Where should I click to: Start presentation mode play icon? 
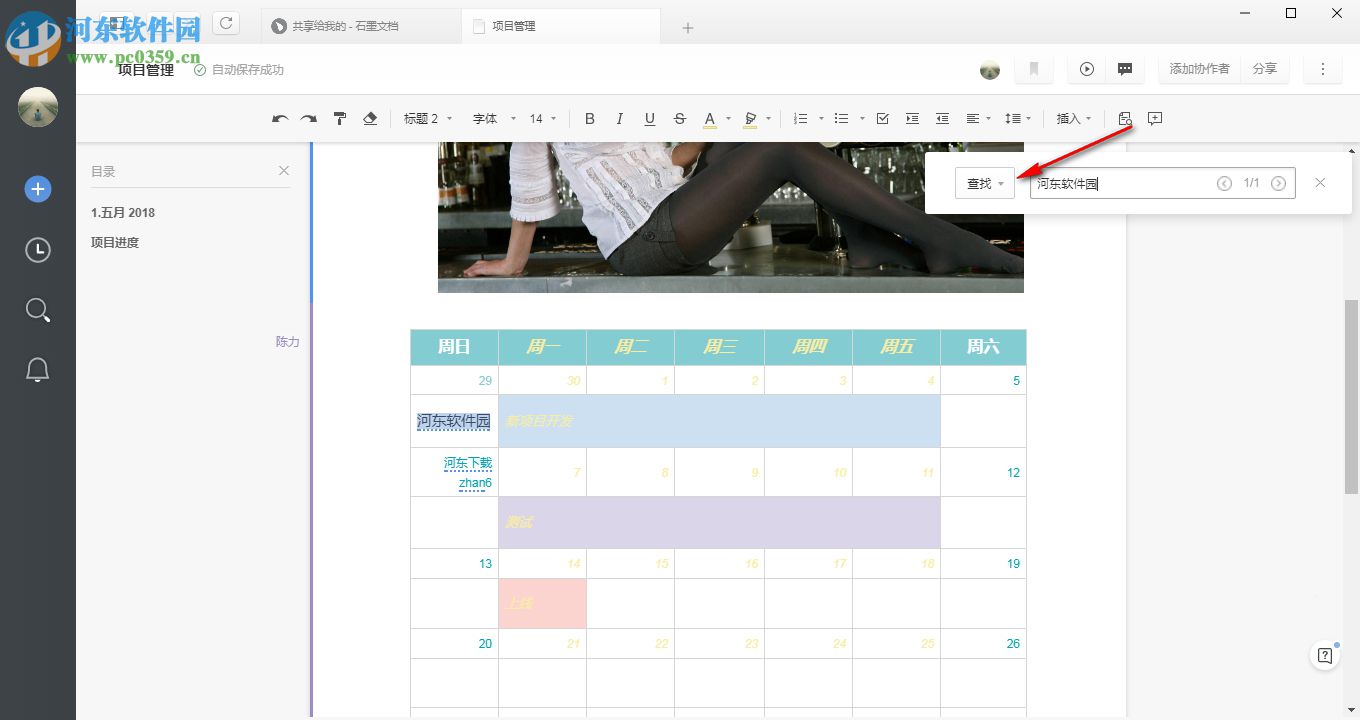pos(1087,69)
